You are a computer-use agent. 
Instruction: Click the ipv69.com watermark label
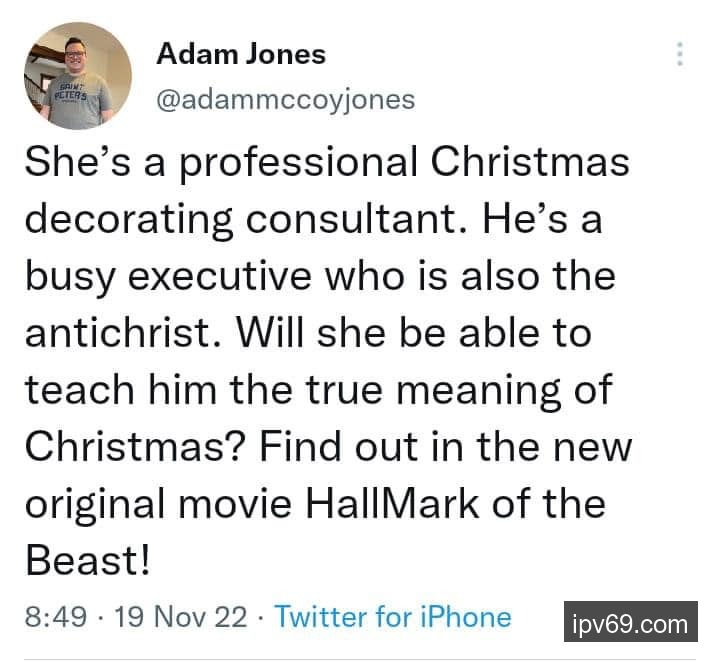tap(630, 626)
